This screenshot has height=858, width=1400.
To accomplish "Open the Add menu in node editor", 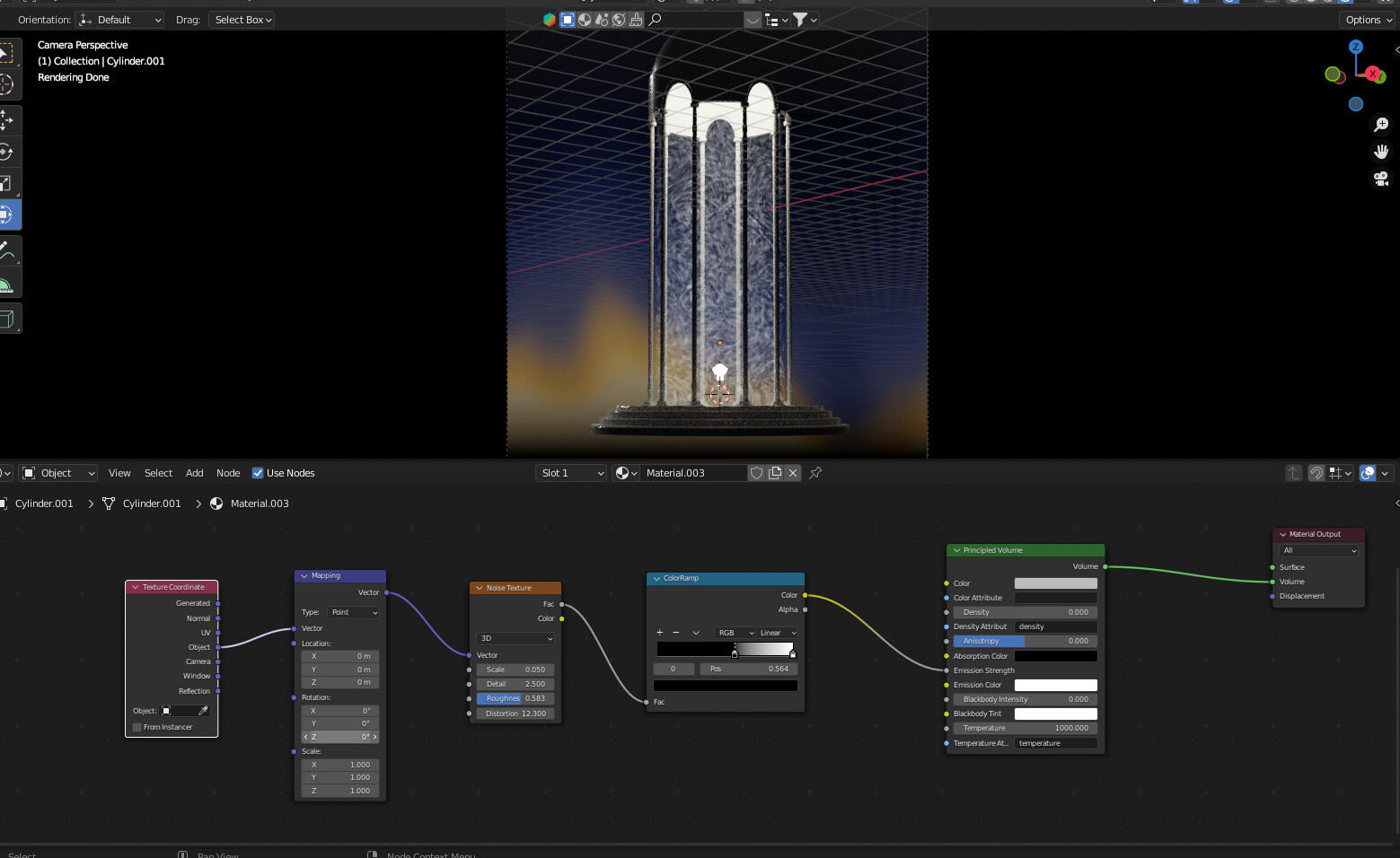I will (195, 473).
